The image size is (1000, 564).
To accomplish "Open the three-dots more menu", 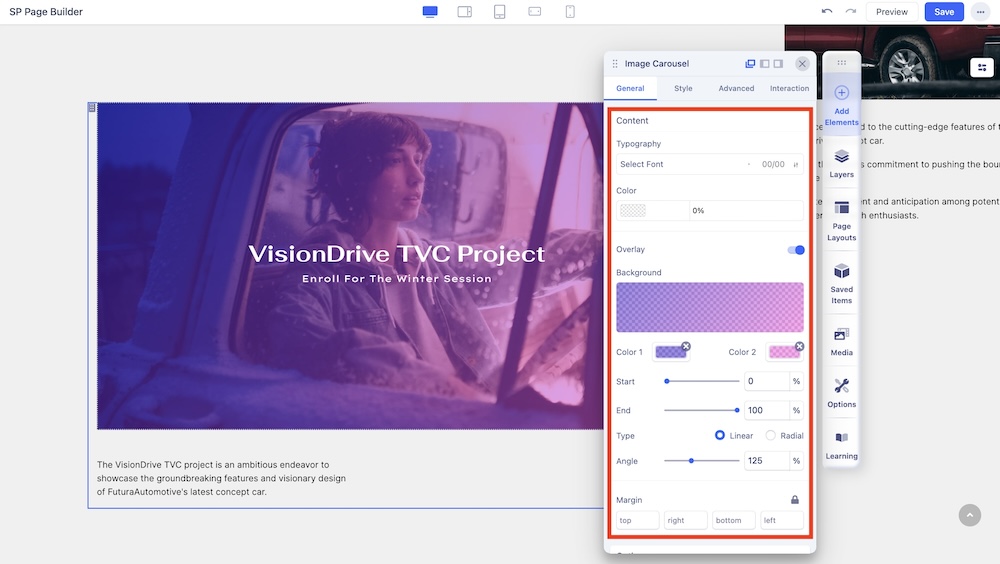I will tap(980, 12).
